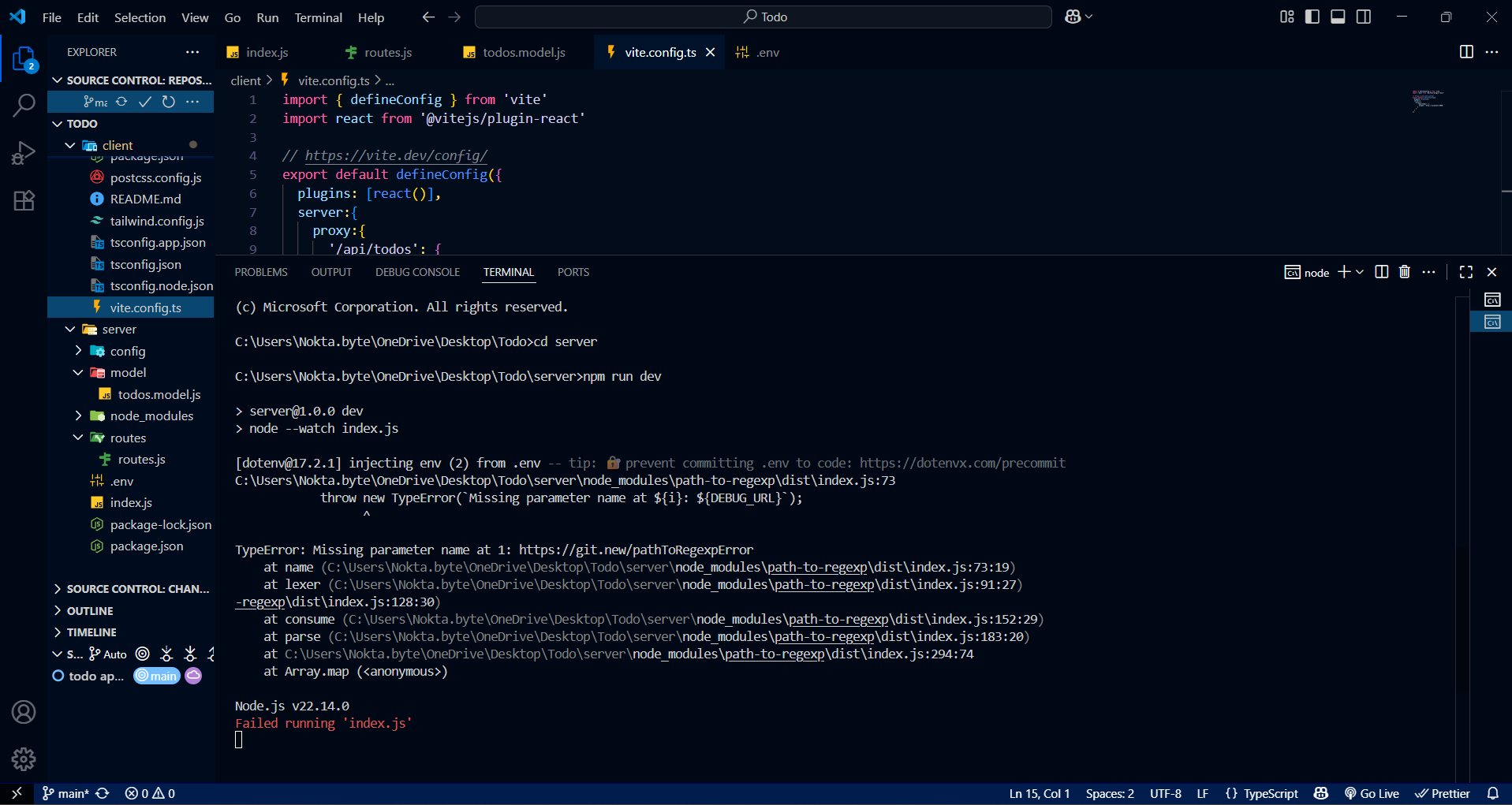
Task: Synchronize changes in source control repo row
Action: click(x=121, y=102)
